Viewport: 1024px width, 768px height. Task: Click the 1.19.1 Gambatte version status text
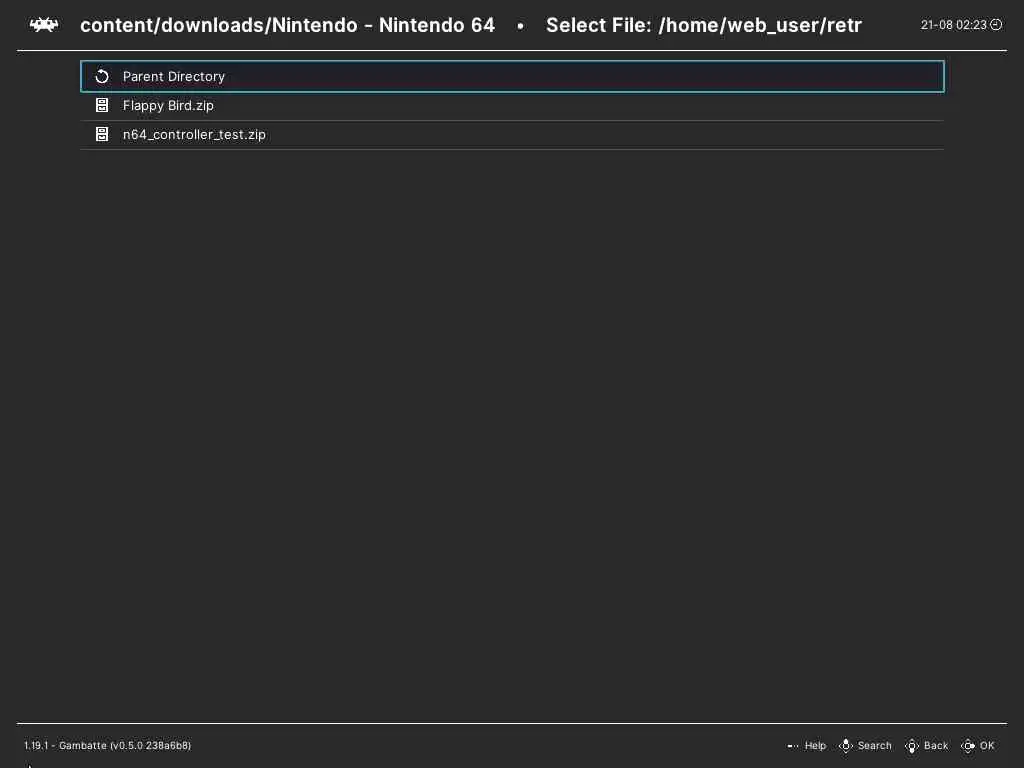(108, 745)
